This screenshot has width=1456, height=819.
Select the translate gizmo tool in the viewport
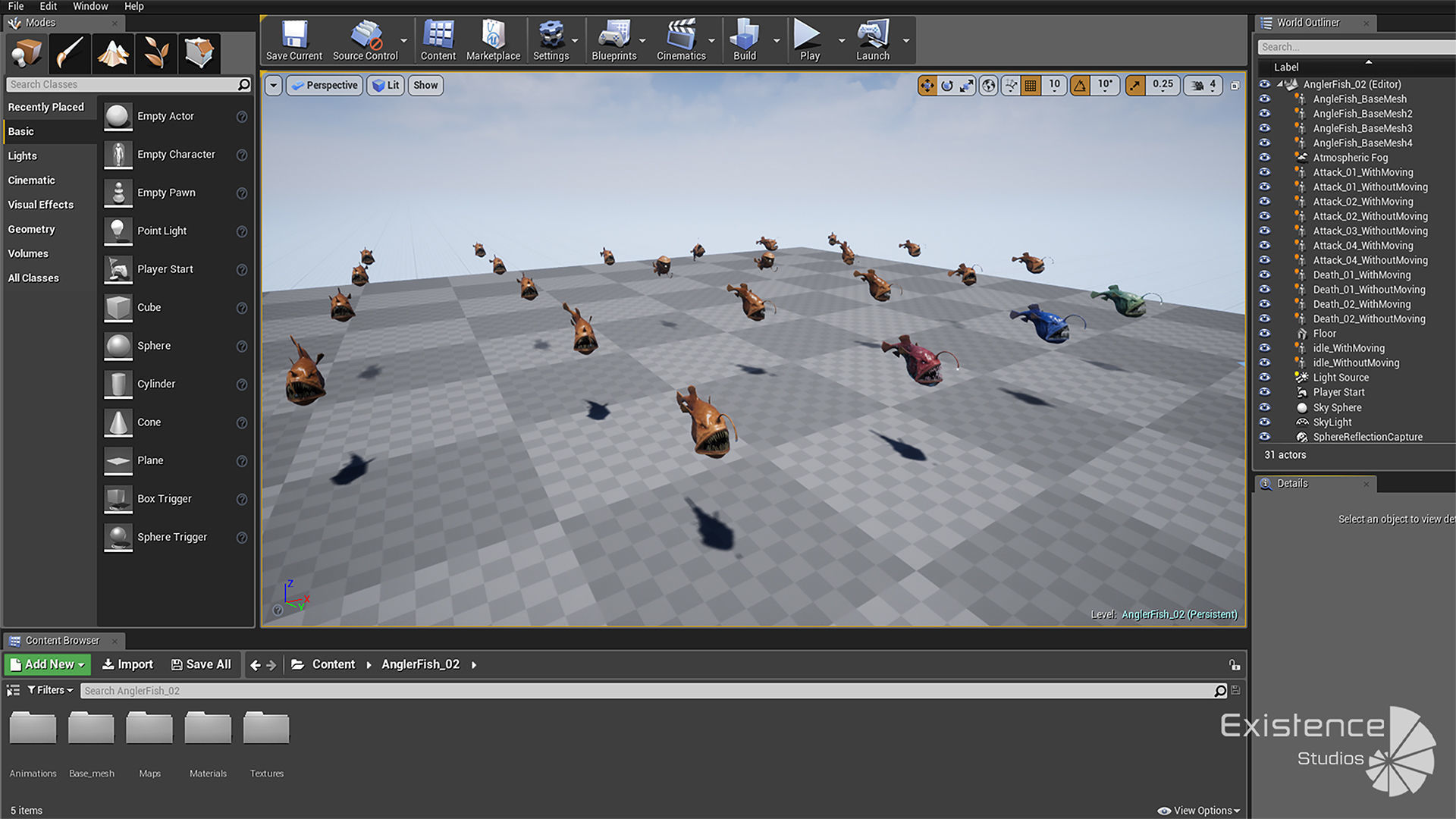click(927, 86)
